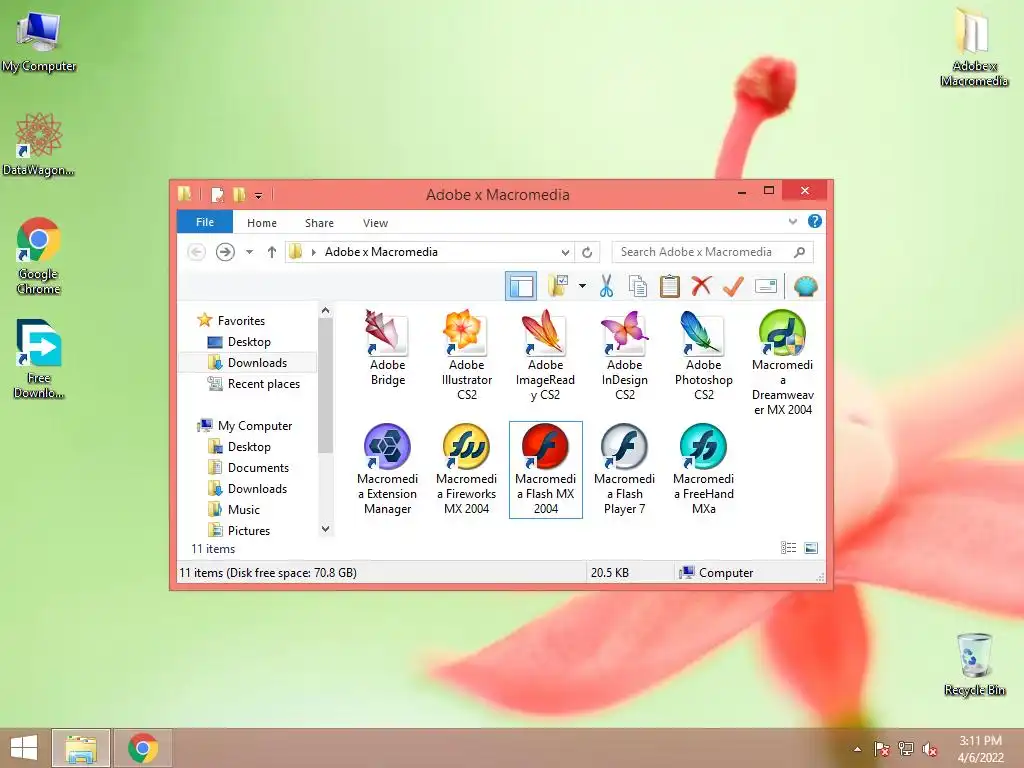Open the Adobe Bridge shortcut
This screenshot has width=1024, height=768.
[x=387, y=348]
